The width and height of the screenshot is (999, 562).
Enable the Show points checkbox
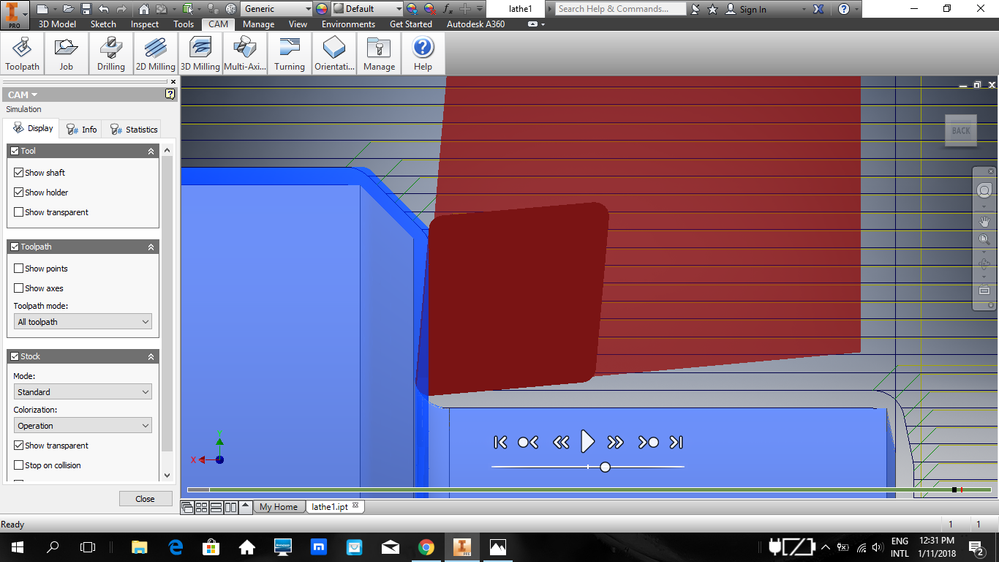18,268
